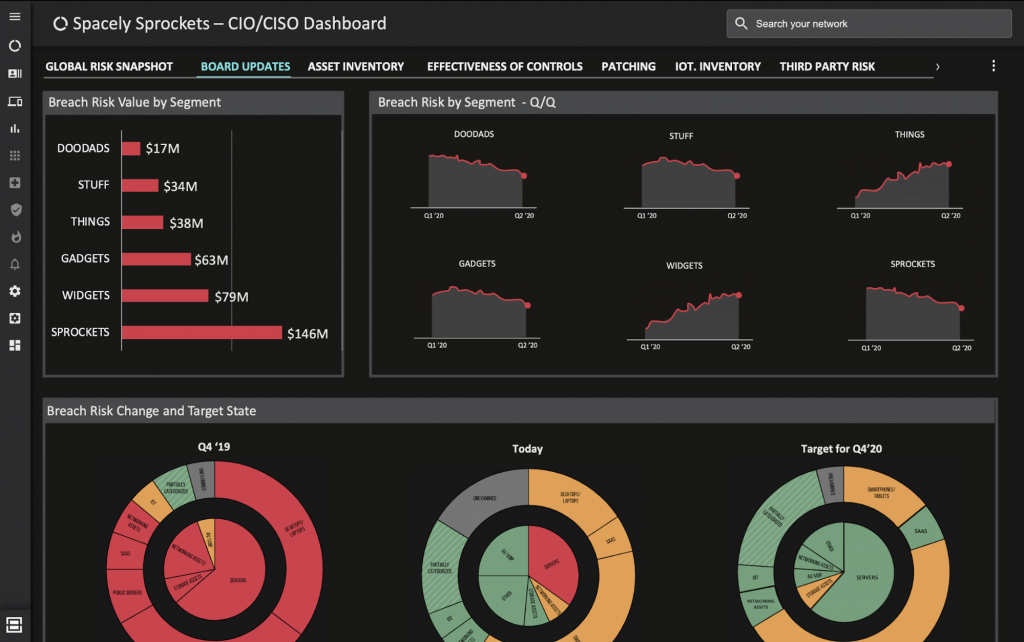
Task: Open the notifications bell in the sidebar
Action: (x=14, y=264)
